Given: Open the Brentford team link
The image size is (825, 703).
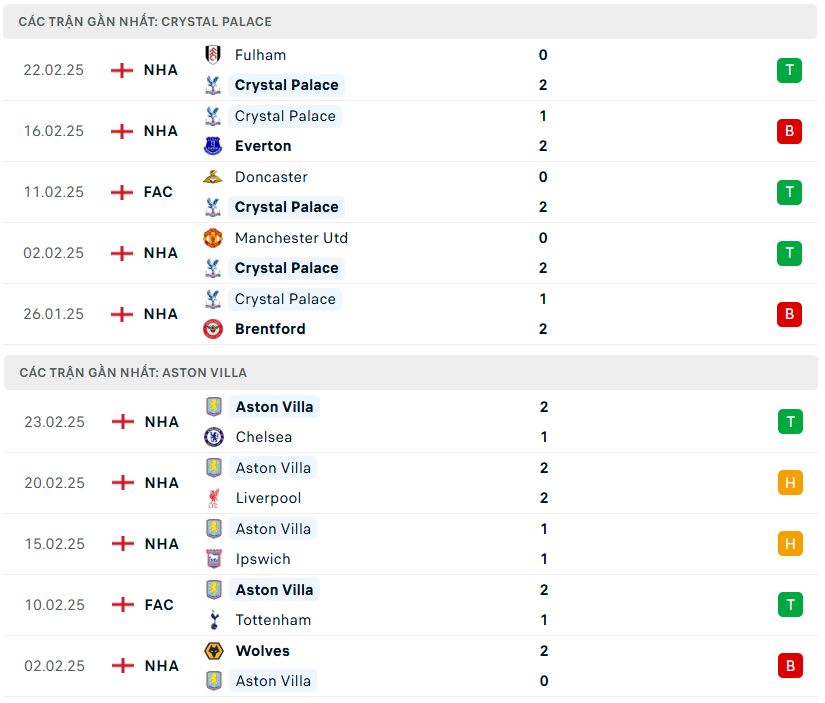Looking at the screenshot, I should coord(270,329).
